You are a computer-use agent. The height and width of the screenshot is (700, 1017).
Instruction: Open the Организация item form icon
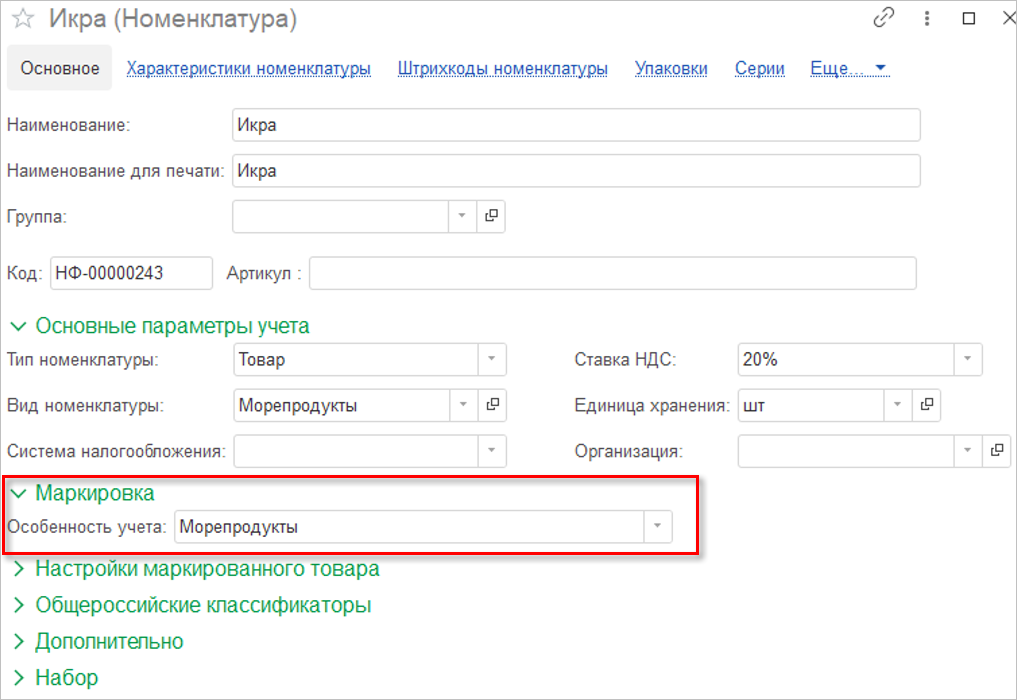(996, 451)
